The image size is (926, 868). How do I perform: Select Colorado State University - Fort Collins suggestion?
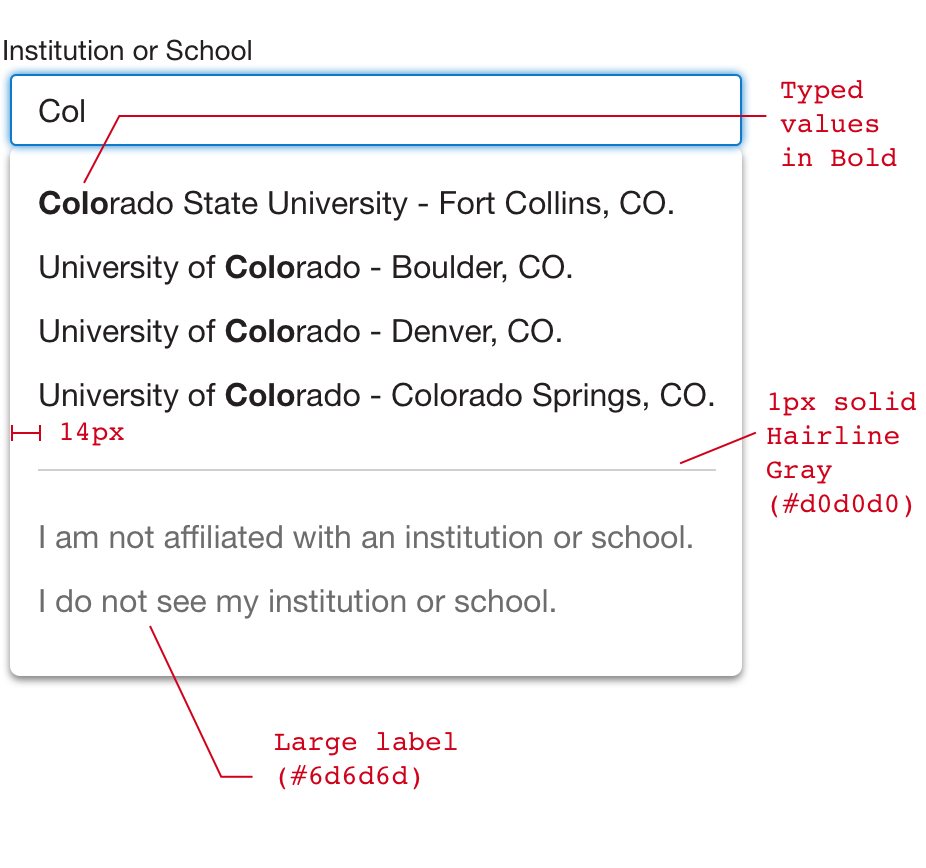coord(356,204)
